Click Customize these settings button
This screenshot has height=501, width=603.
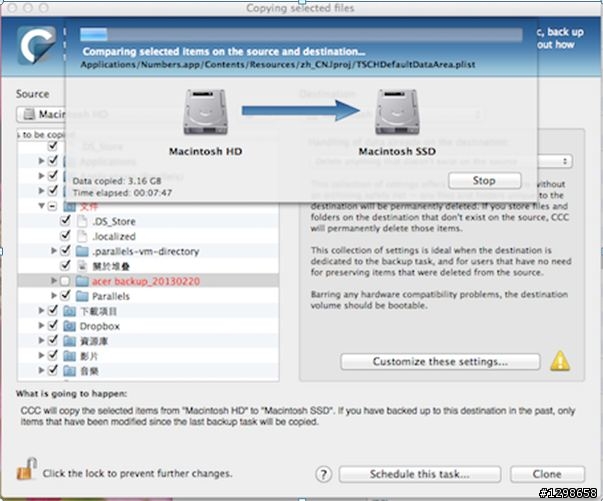[440, 362]
